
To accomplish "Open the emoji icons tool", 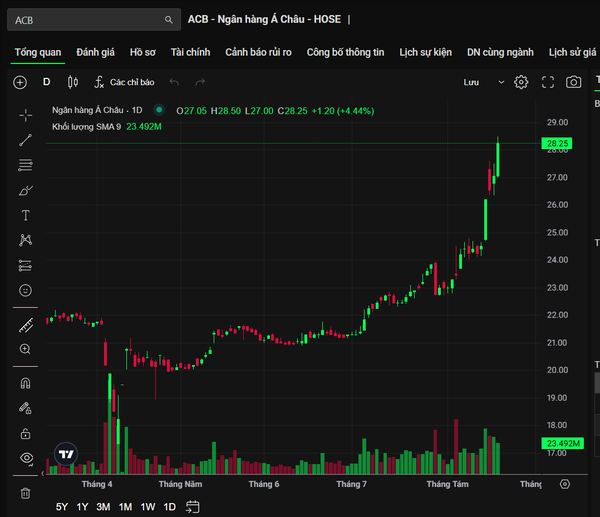I will pos(26,290).
